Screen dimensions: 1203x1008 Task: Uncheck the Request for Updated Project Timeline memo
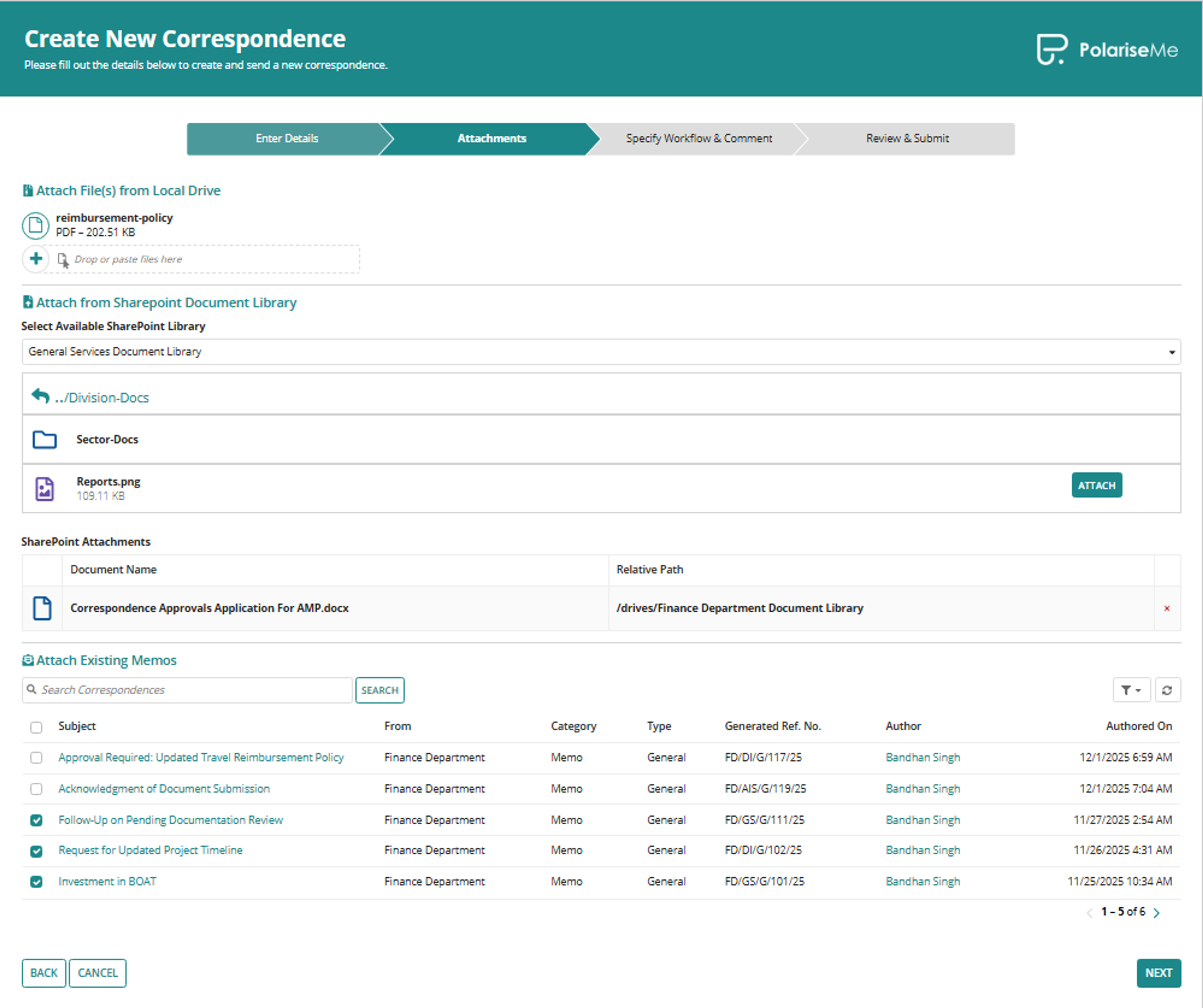coord(36,851)
